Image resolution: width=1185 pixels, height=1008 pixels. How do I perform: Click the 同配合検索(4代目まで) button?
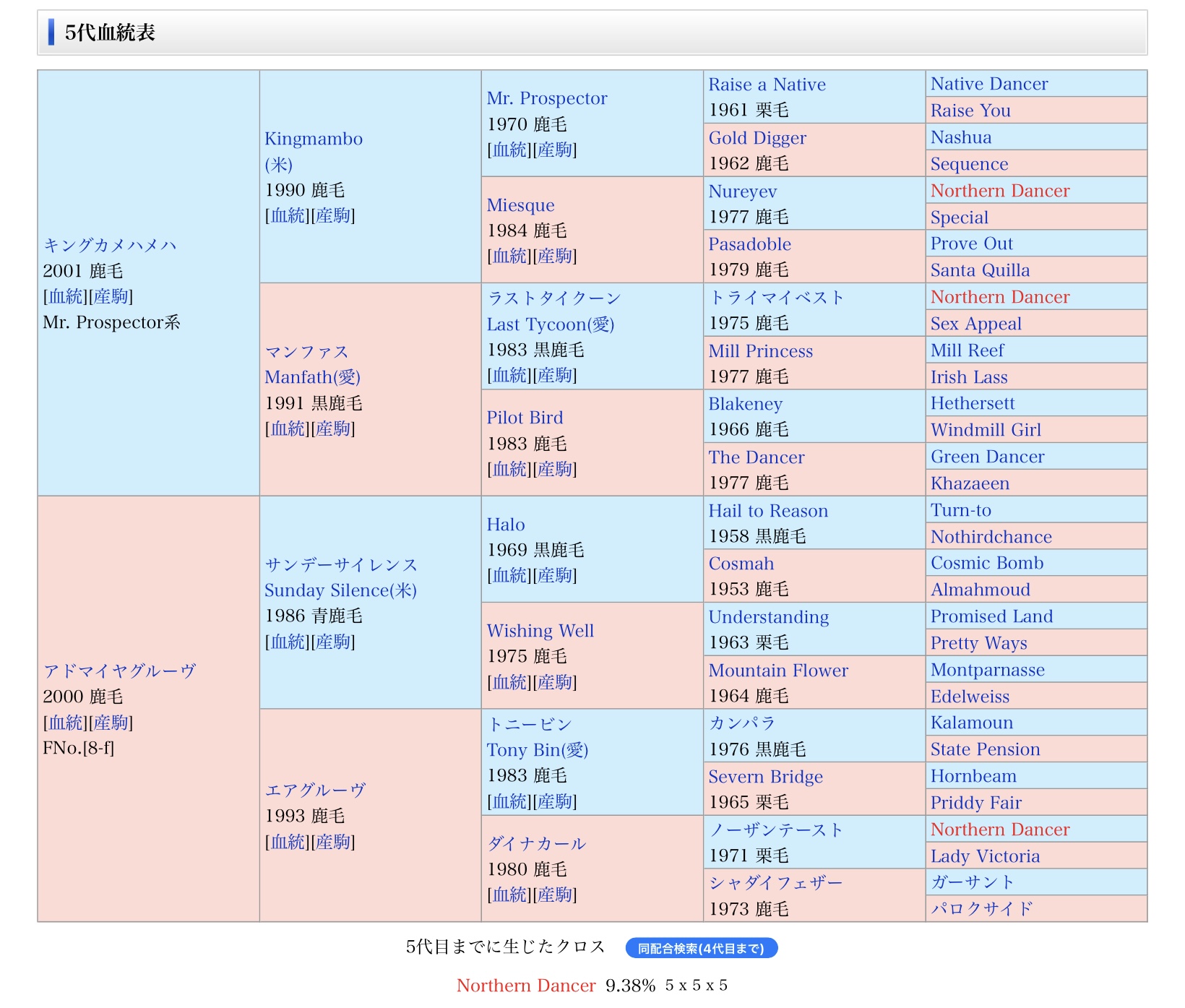(700, 948)
